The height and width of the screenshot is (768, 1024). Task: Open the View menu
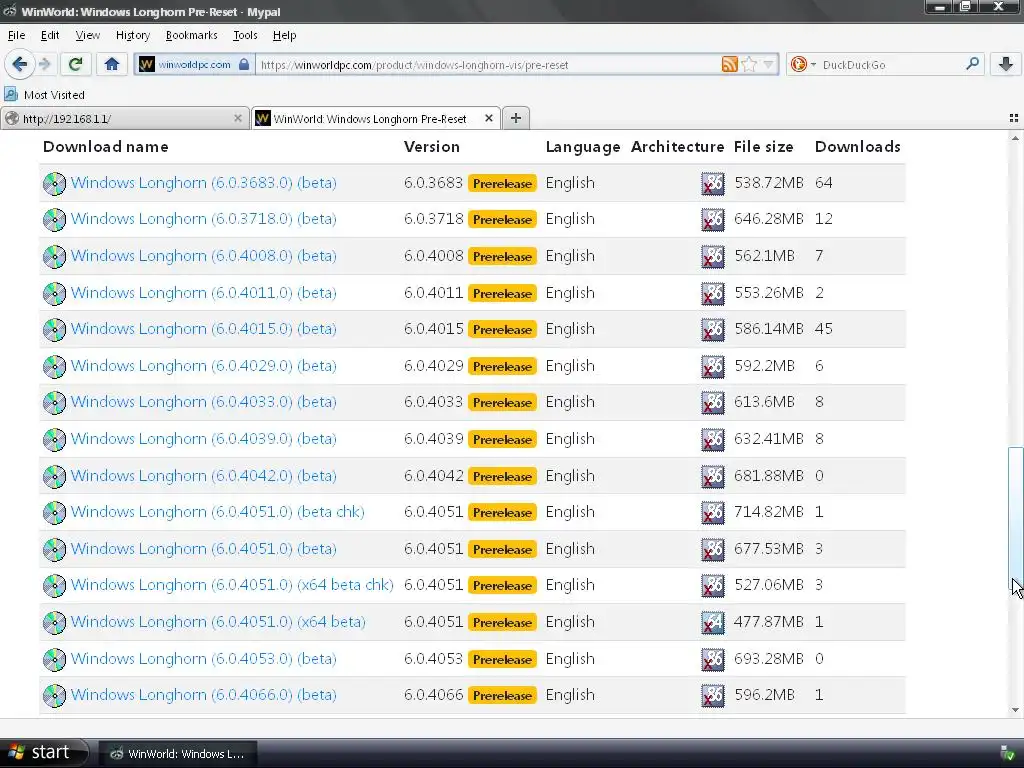pyautogui.click(x=88, y=35)
